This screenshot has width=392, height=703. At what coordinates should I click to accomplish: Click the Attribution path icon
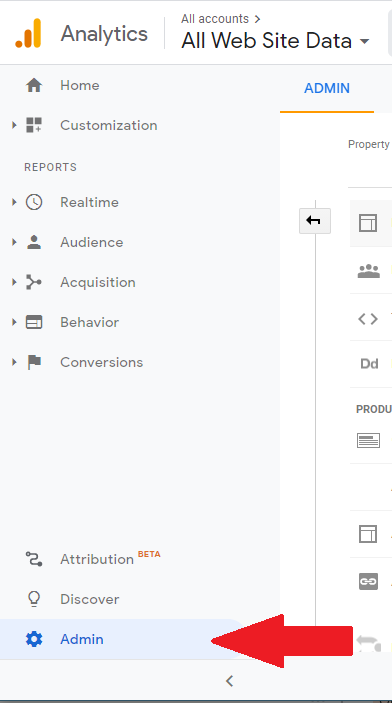click(x=34, y=559)
